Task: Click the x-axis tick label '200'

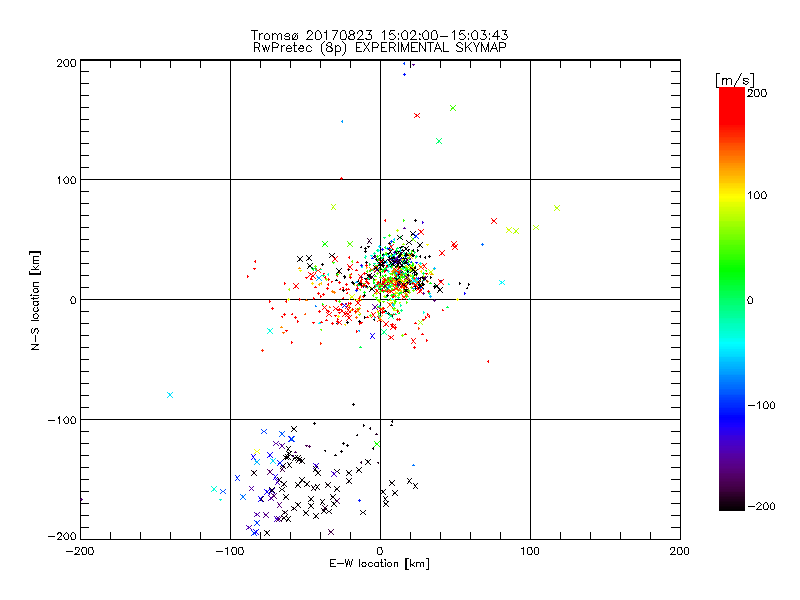Action: (x=680, y=551)
